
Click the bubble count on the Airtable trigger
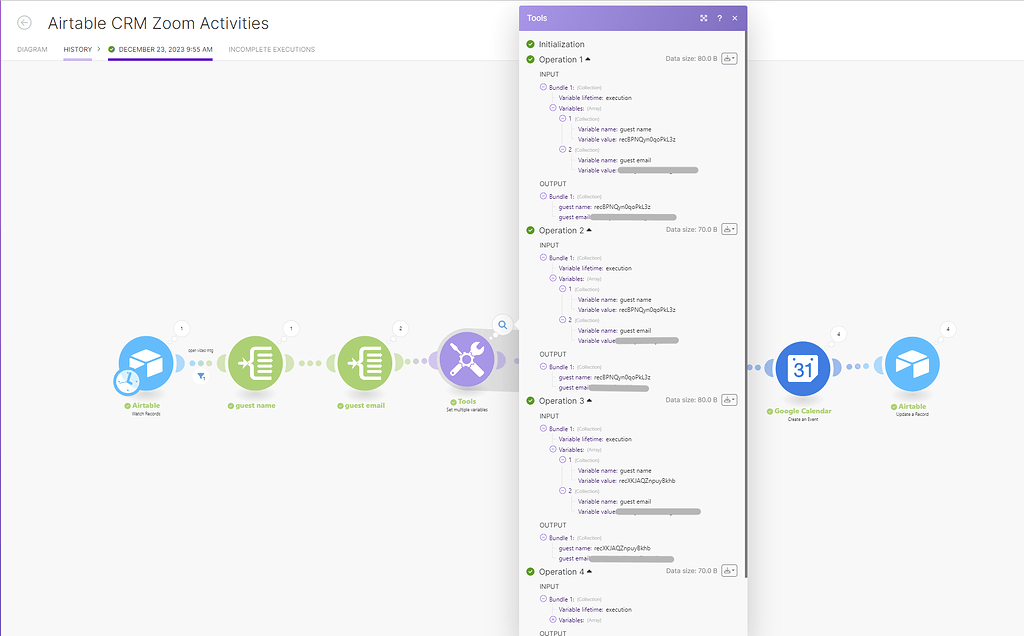tap(182, 328)
